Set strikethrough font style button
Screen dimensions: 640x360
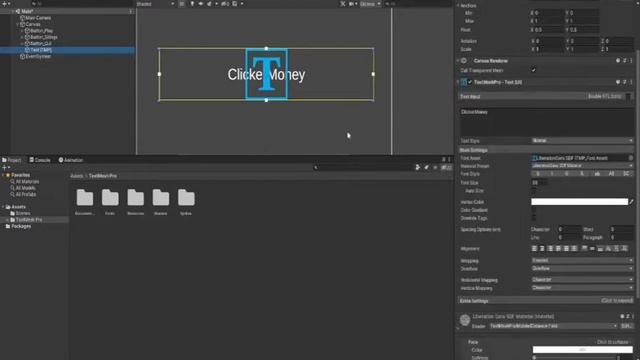582,174
